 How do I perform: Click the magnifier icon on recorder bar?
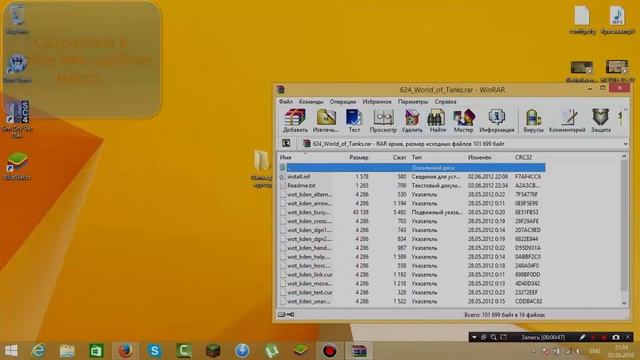(493, 337)
